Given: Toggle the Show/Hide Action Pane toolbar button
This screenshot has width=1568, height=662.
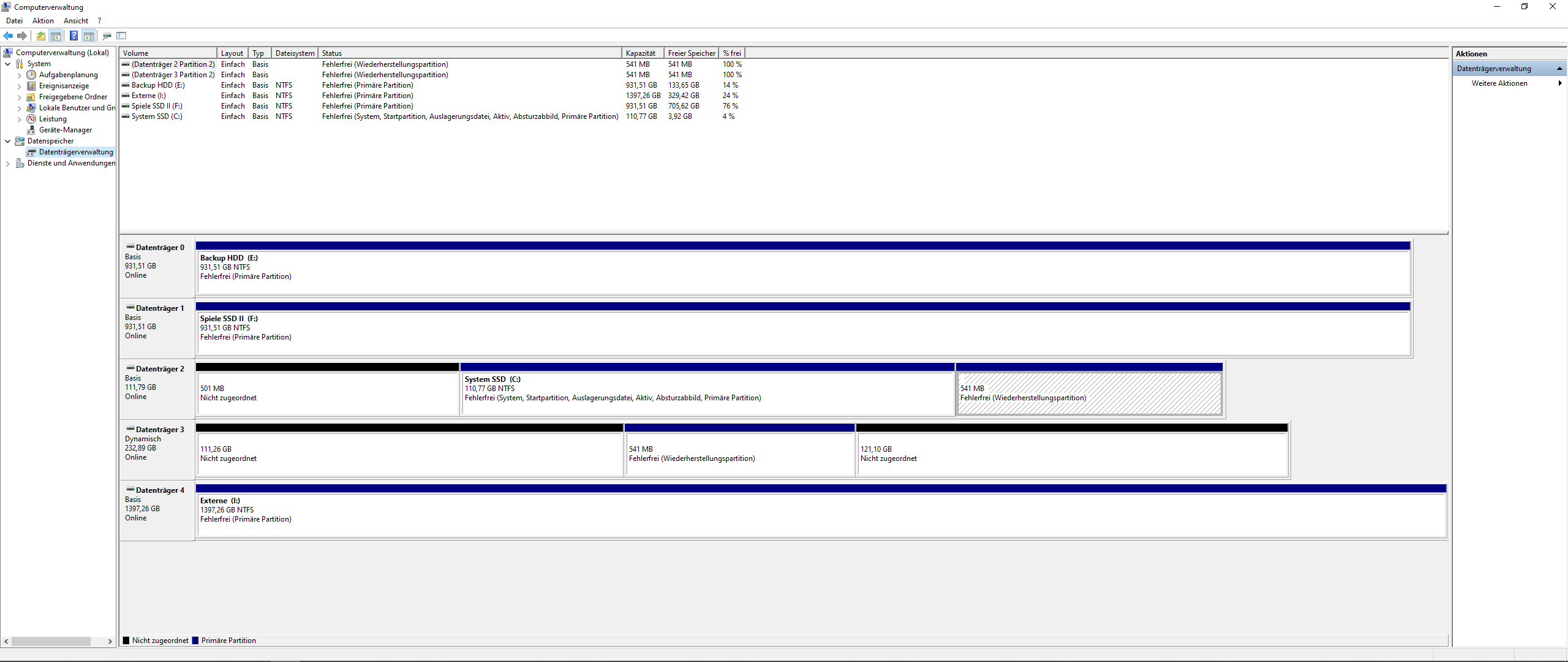Looking at the screenshot, I should point(89,36).
